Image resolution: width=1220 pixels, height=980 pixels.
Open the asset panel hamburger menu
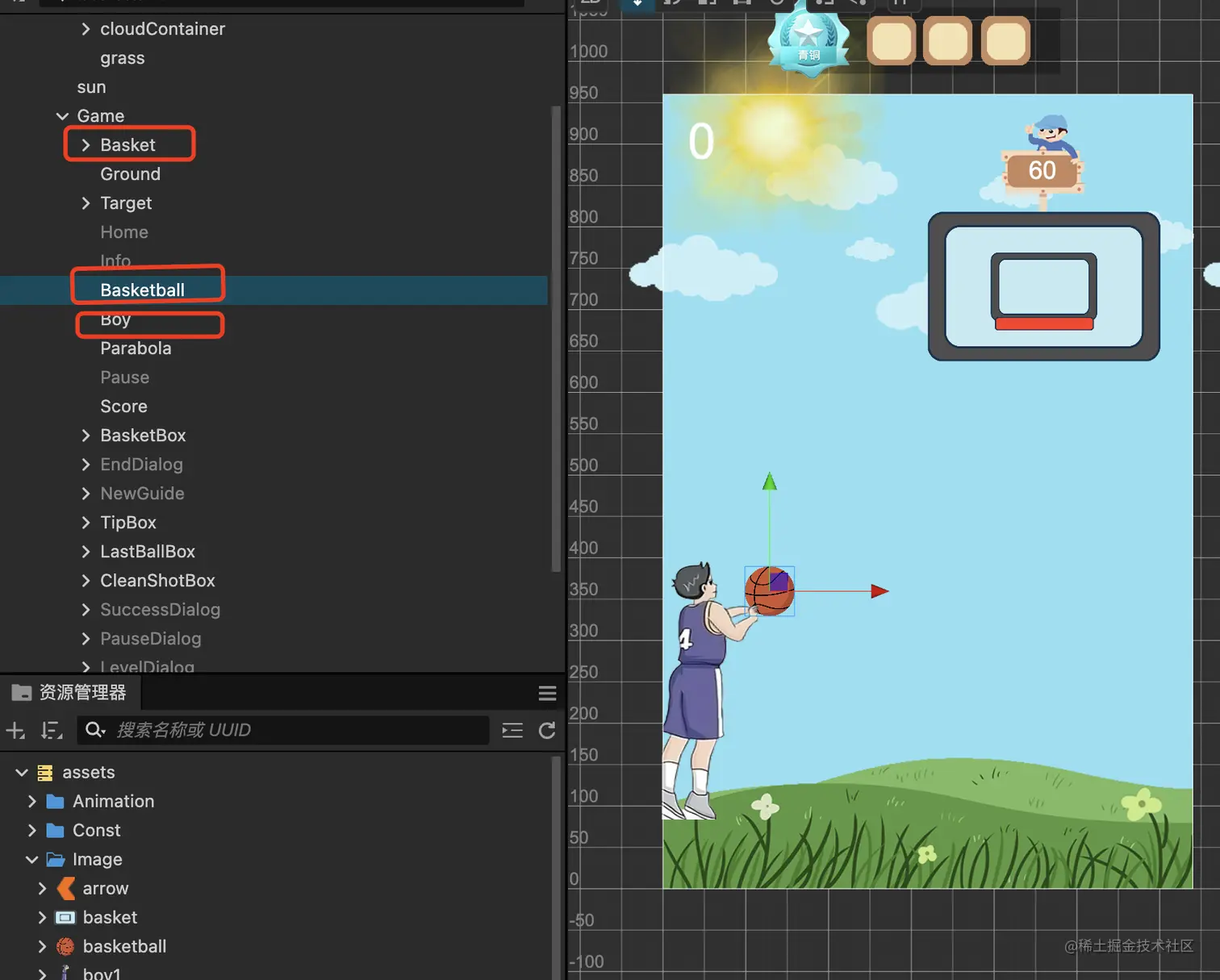(x=547, y=694)
